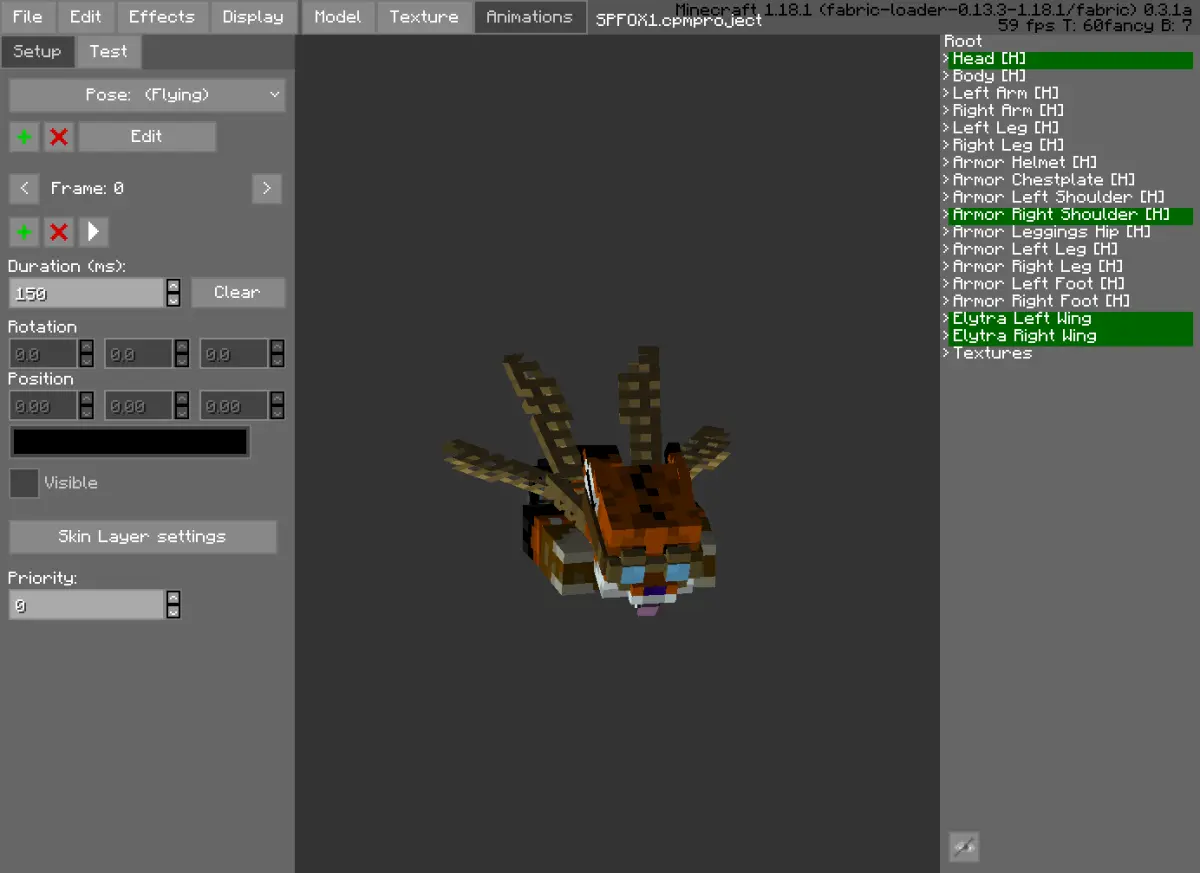Viewport: 1200px width, 873px height.
Task: Play the animation preview
Action: coord(93,232)
